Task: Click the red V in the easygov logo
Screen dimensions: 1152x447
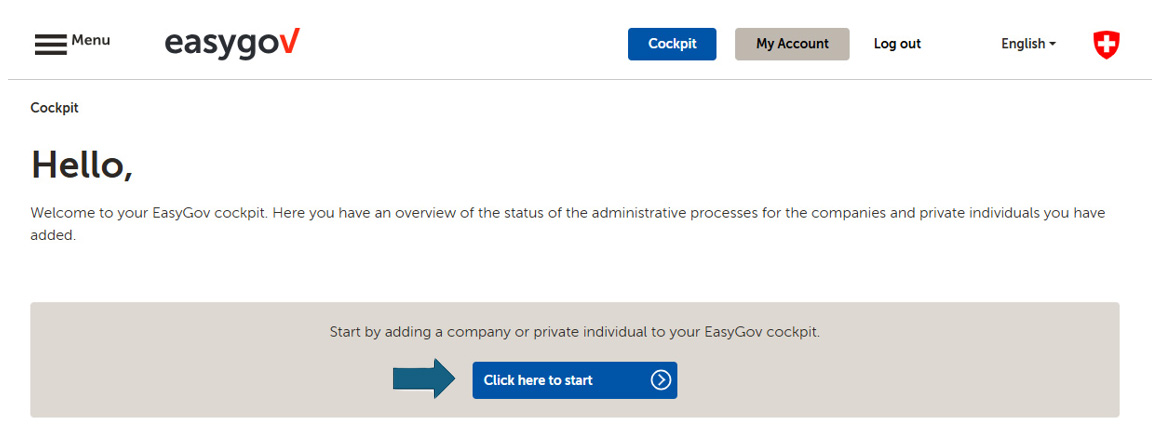Action: coord(291,41)
